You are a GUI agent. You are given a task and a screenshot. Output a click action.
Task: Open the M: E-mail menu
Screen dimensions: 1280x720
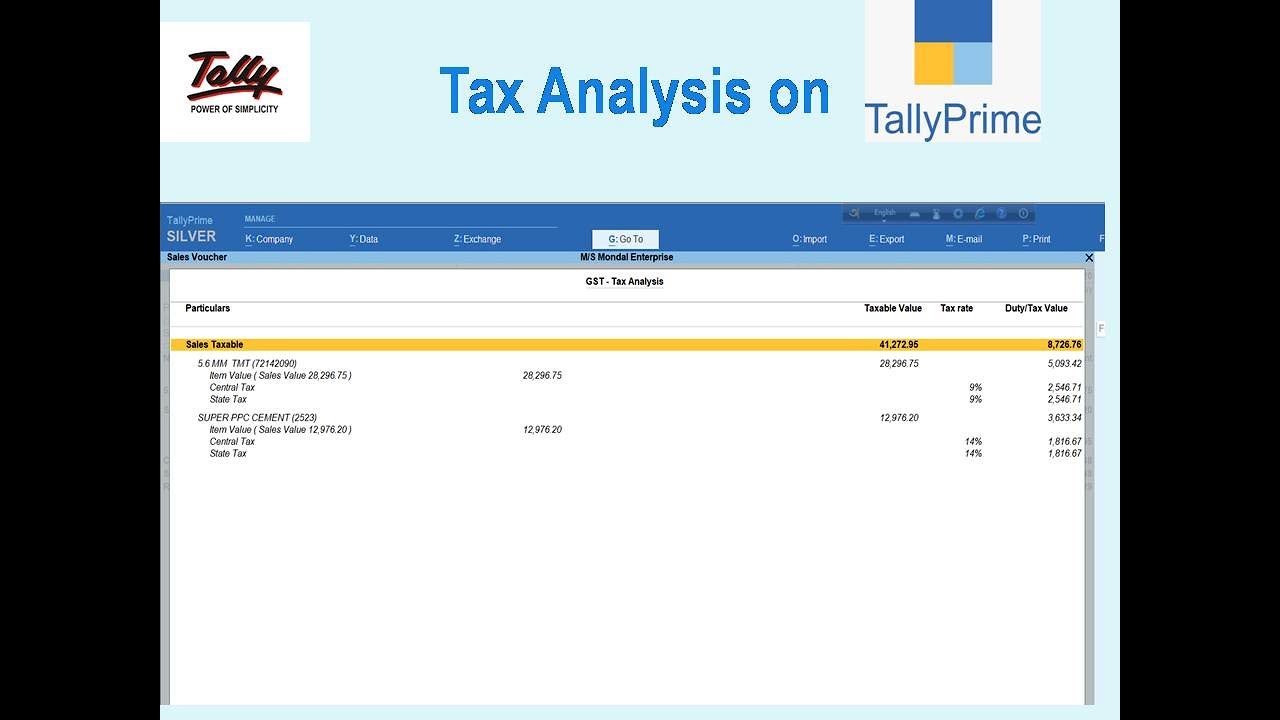click(x=964, y=239)
